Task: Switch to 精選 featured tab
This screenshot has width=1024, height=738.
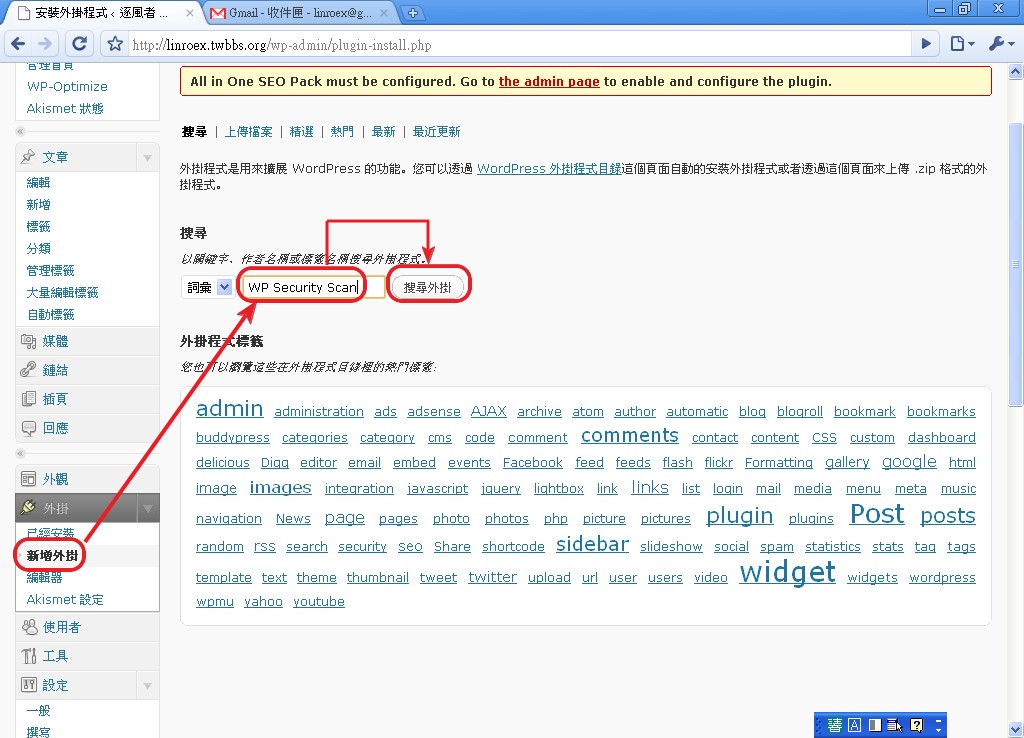Action: point(301,131)
